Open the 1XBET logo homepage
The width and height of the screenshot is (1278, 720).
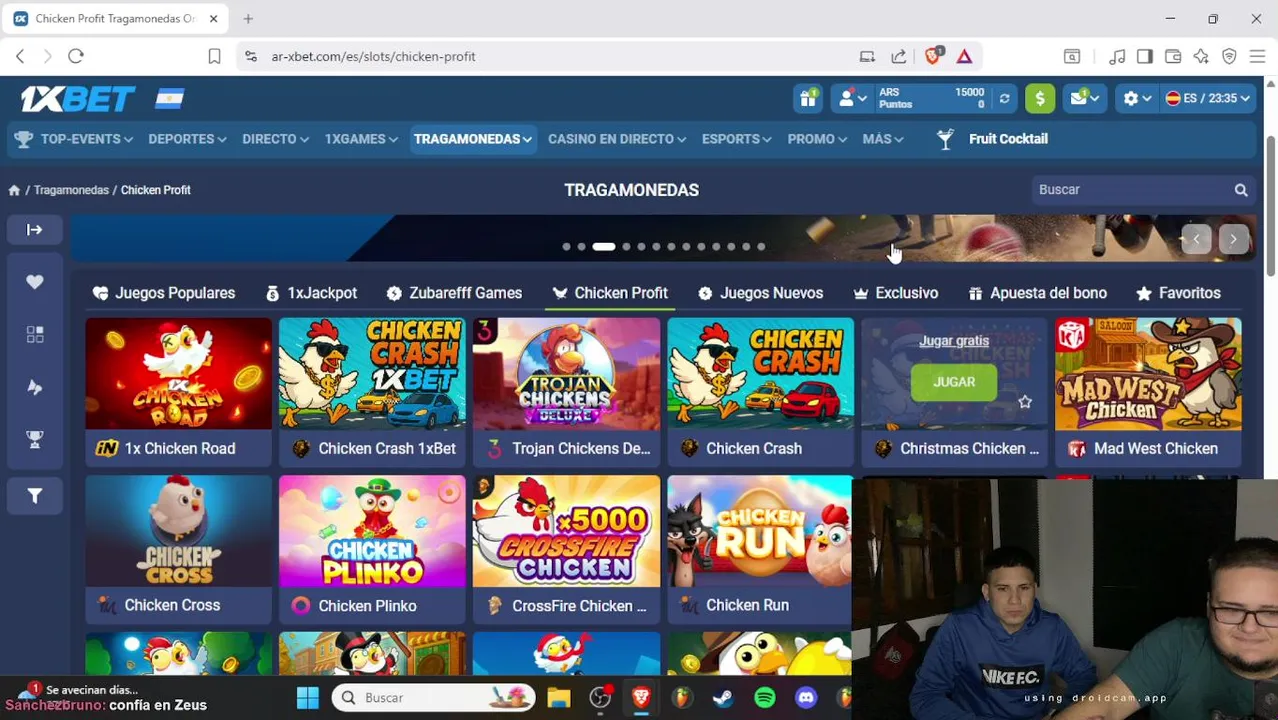78,99
